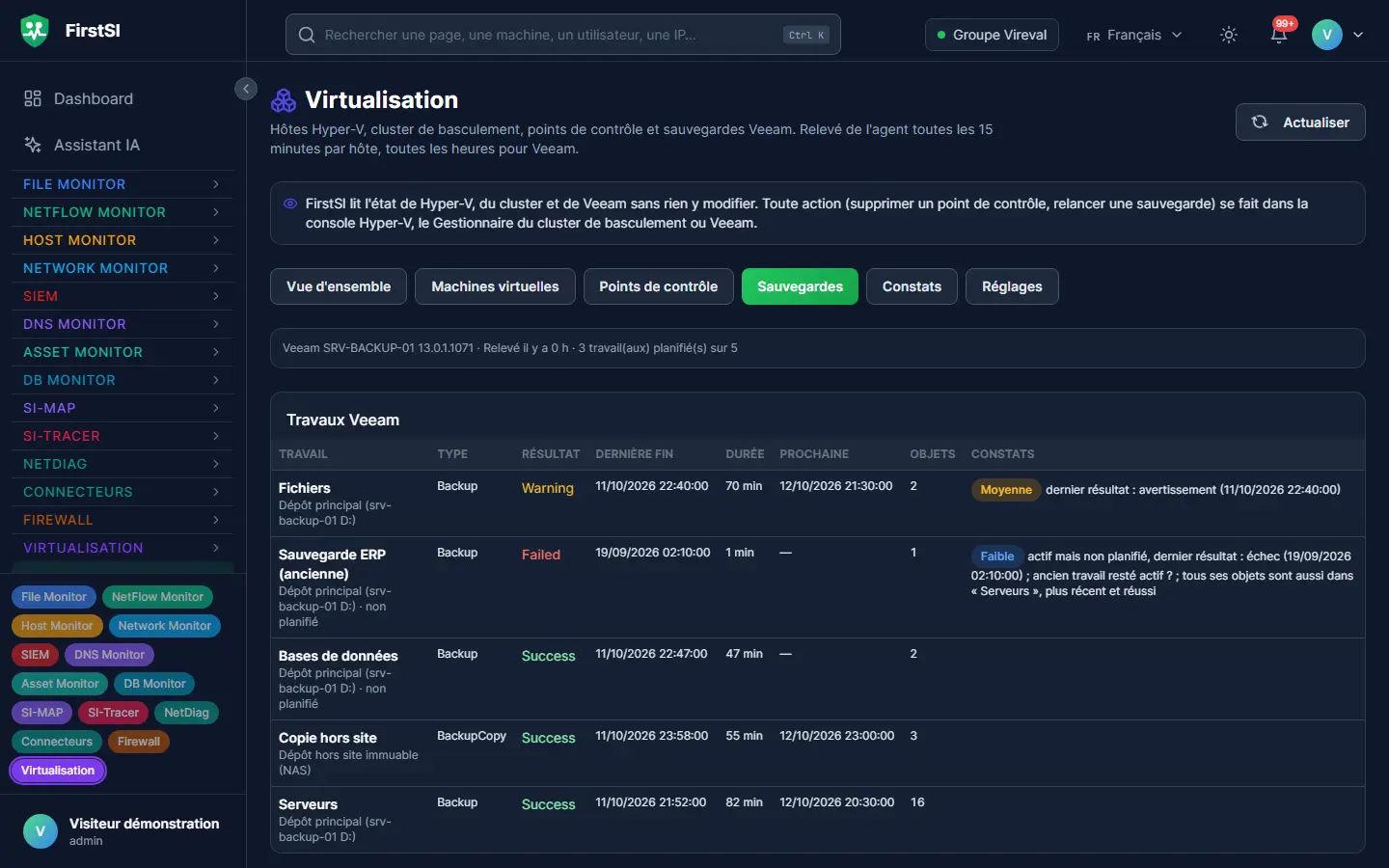The height and width of the screenshot is (868, 1389).
Task: Collapse the sidebar with the arrow button
Action: coord(246,89)
